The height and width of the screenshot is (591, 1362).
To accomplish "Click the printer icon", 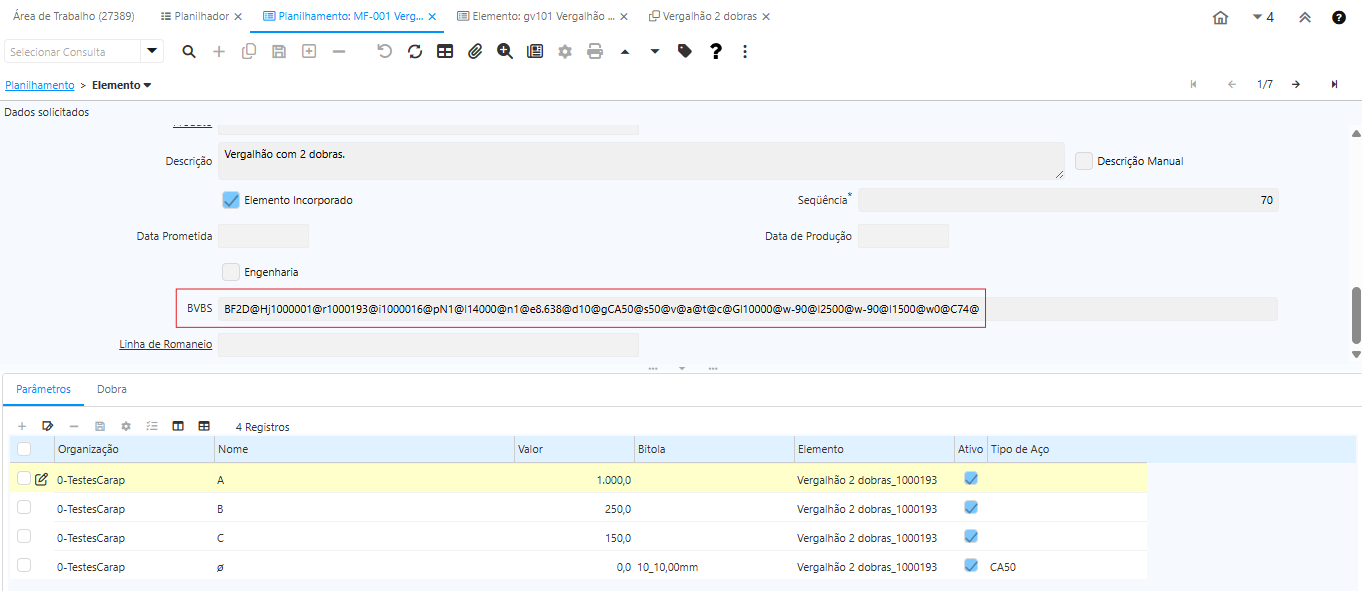I will tap(595, 52).
